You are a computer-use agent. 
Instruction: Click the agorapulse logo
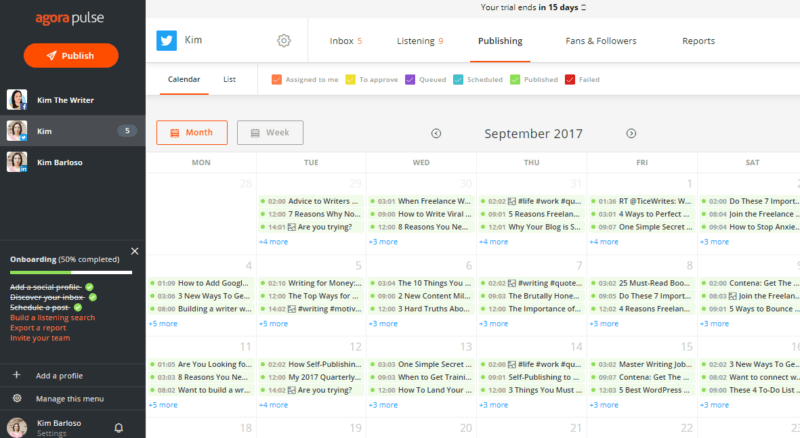click(x=70, y=19)
